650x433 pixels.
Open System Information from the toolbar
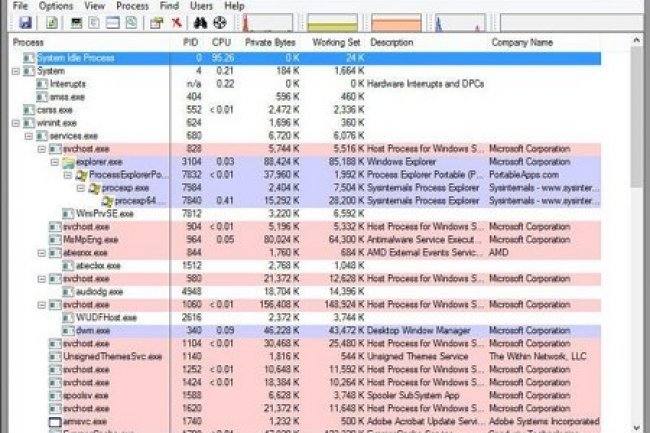[x=76, y=21]
